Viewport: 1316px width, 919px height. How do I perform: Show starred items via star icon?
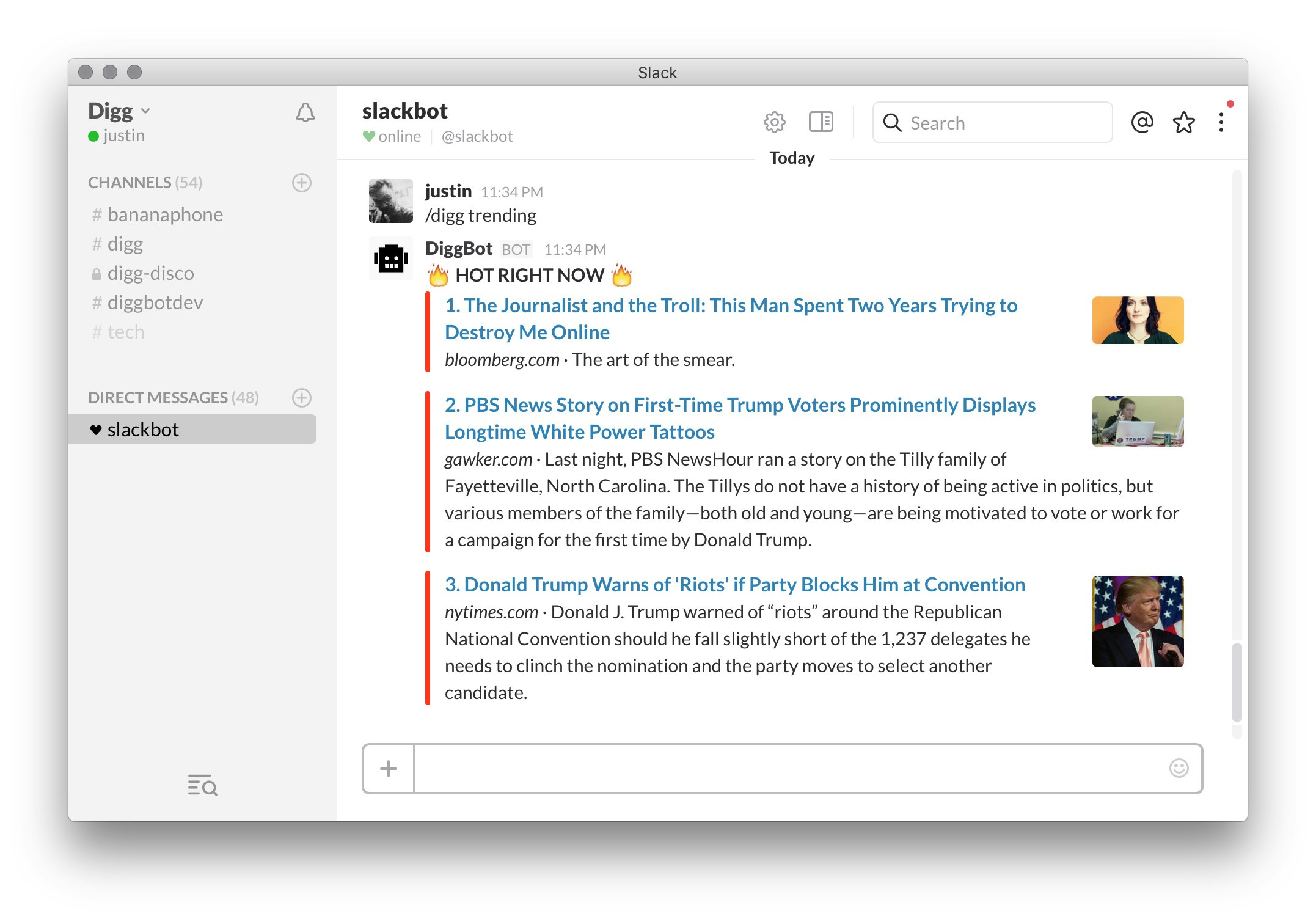(x=1183, y=123)
